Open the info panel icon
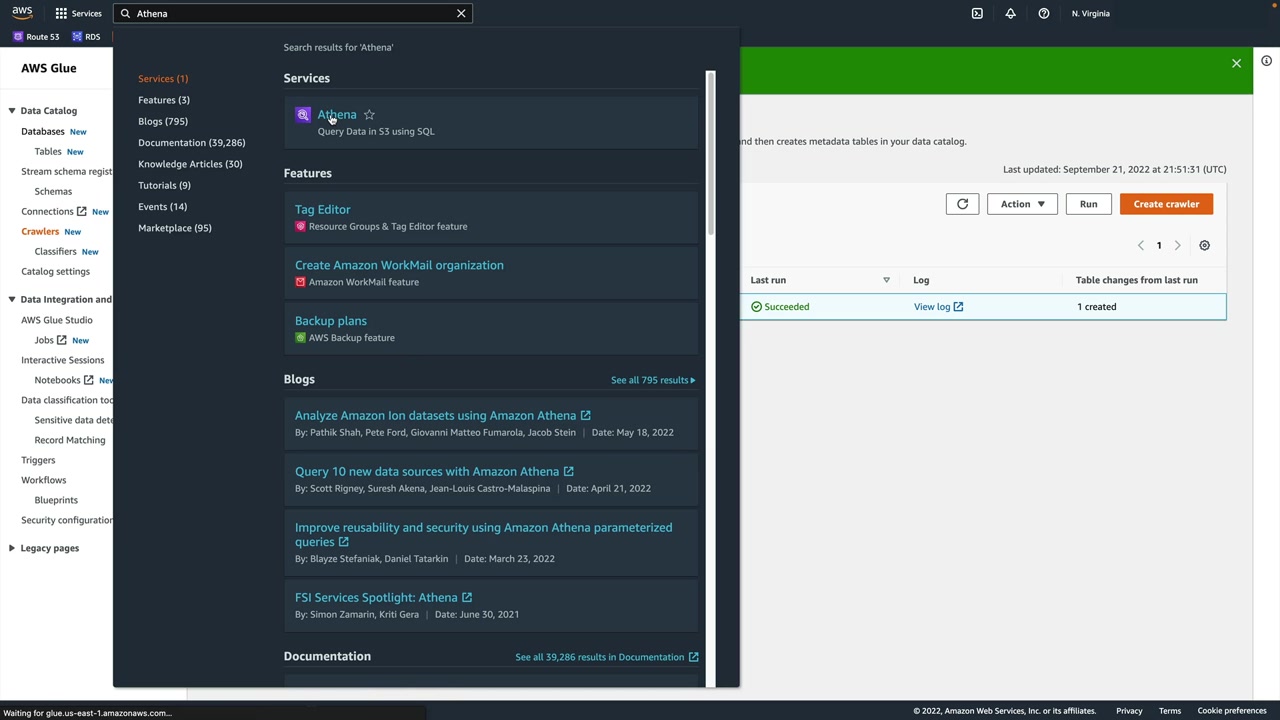 tap(1266, 61)
